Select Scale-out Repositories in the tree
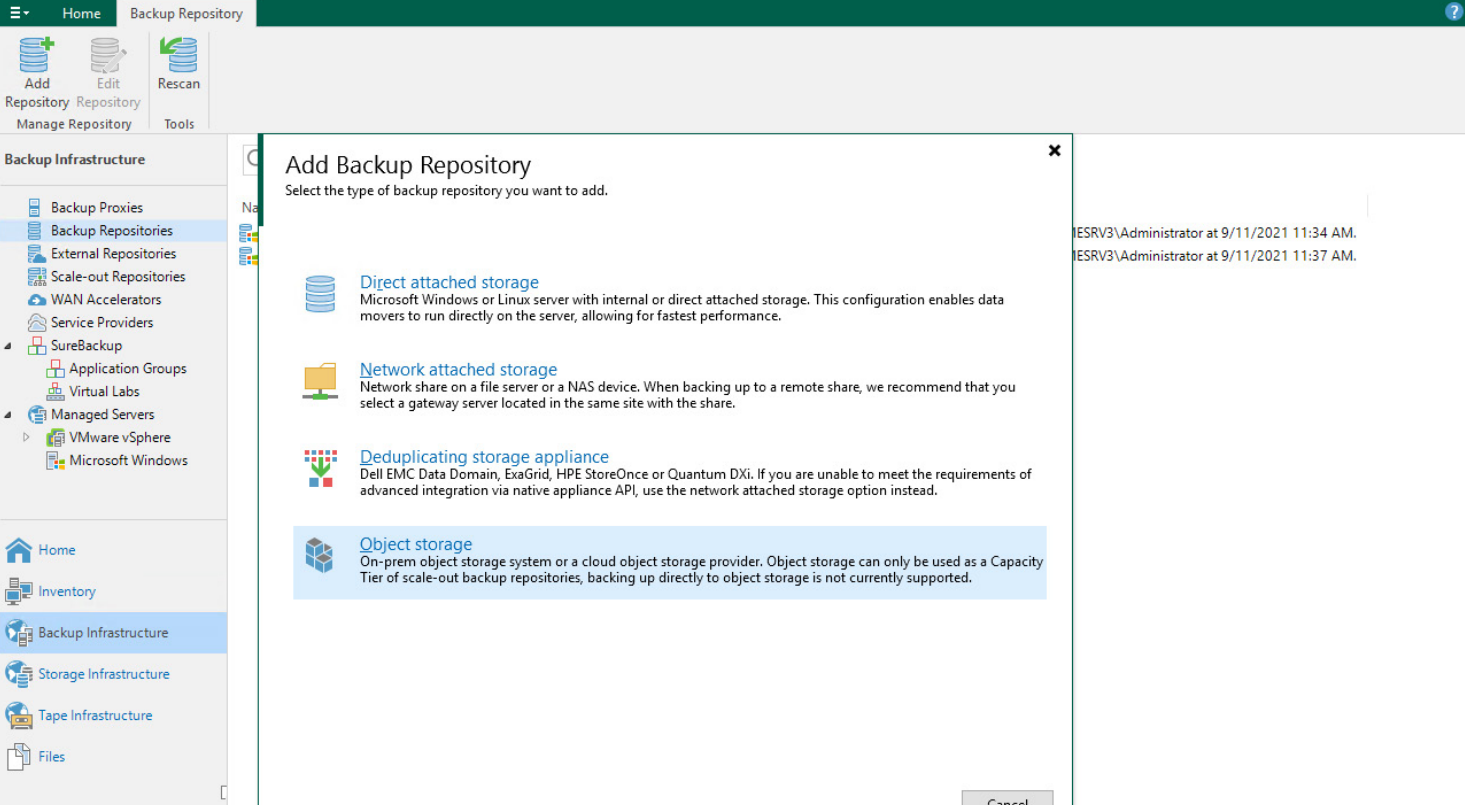The height and width of the screenshot is (805, 1465). pyautogui.click(x=118, y=277)
